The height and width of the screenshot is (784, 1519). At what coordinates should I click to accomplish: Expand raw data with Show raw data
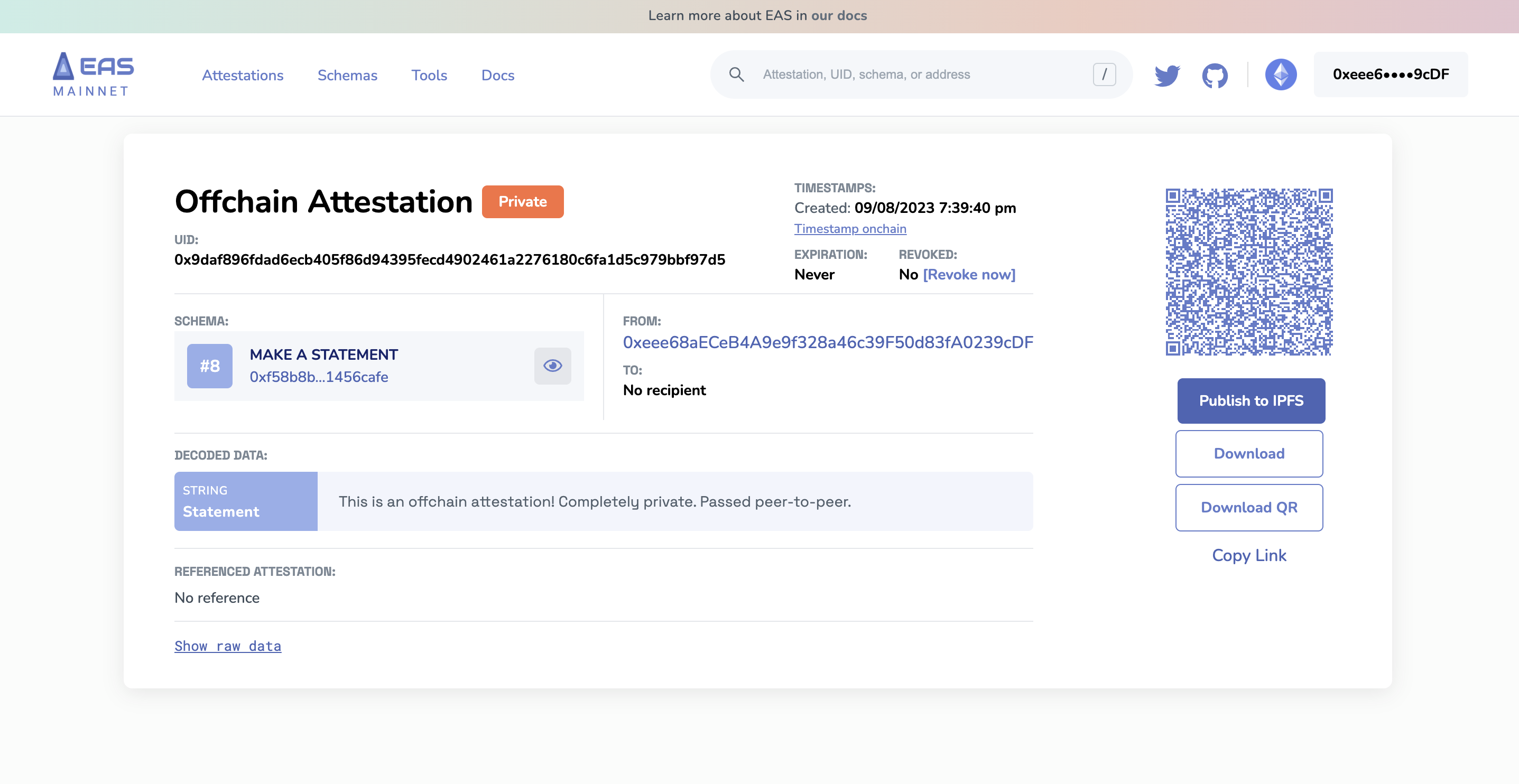[x=228, y=646]
